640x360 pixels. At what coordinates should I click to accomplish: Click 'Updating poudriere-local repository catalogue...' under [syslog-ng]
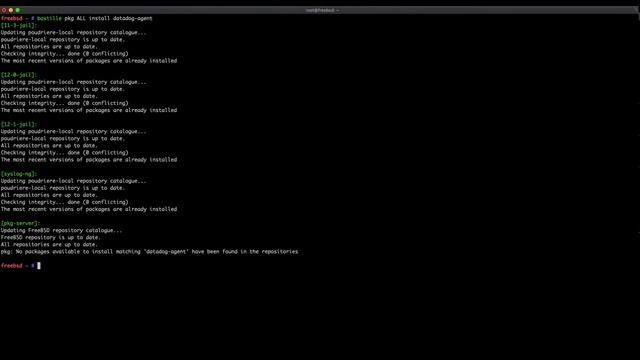tap(73, 181)
